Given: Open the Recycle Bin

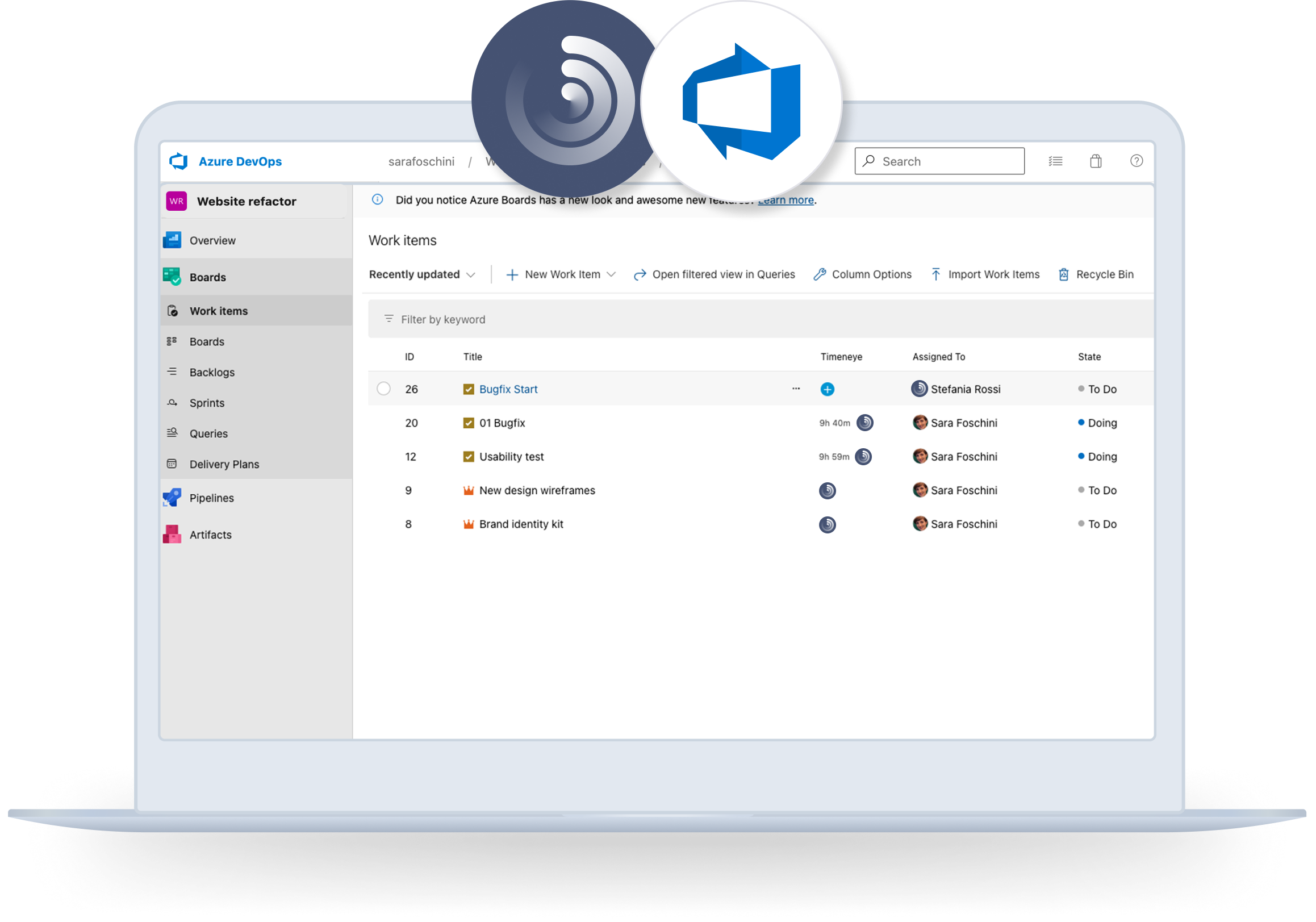Looking at the screenshot, I should [1095, 274].
